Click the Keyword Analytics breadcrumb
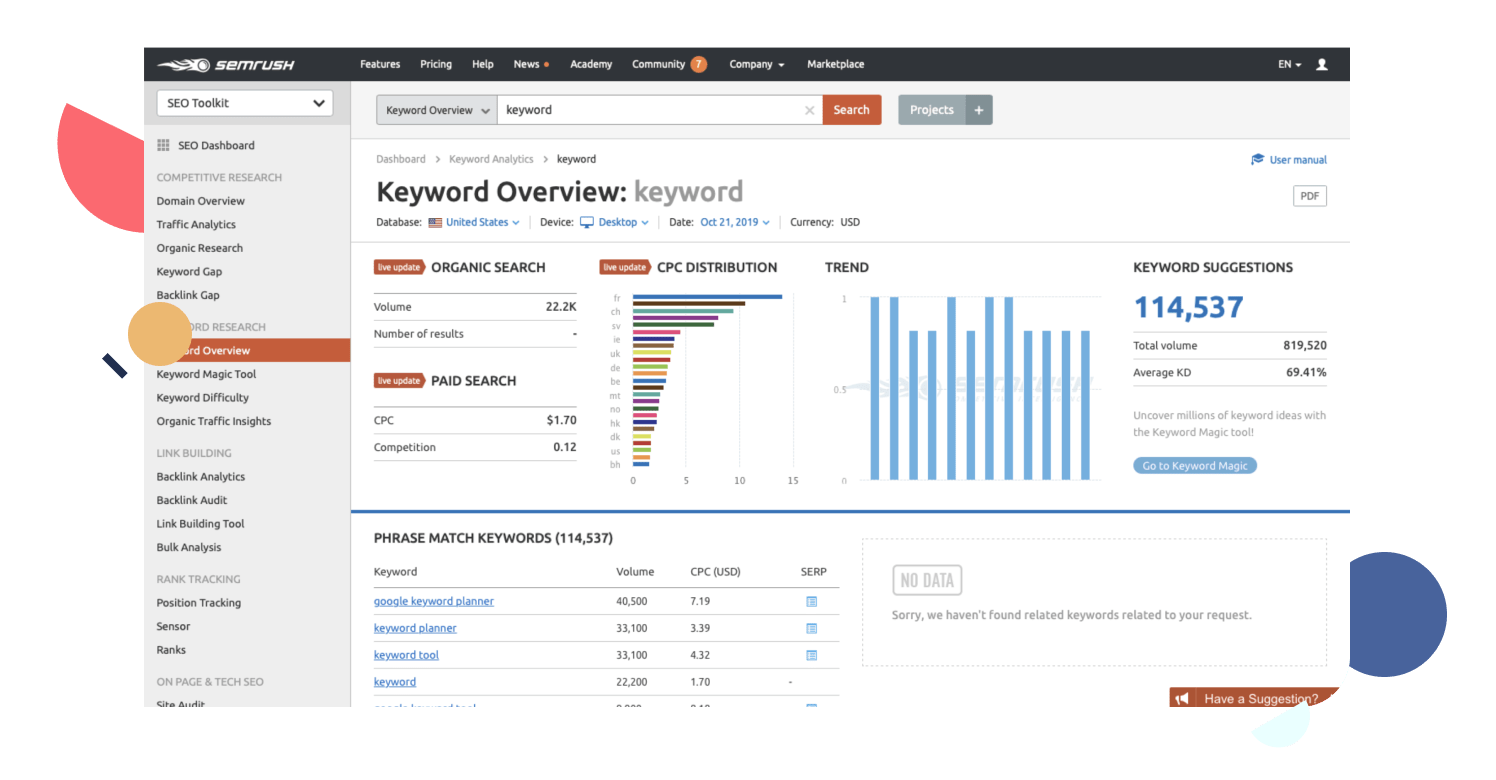Viewport: 1496px width, 780px height. coord(491,159)
